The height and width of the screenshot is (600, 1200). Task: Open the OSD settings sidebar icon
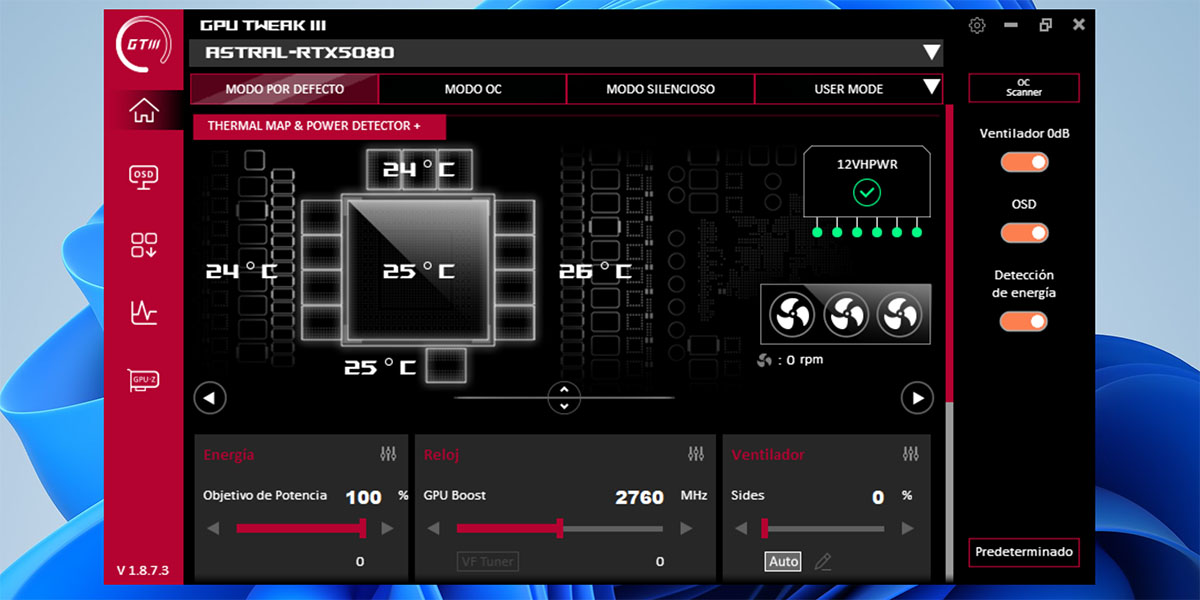[x=144, y=177]
